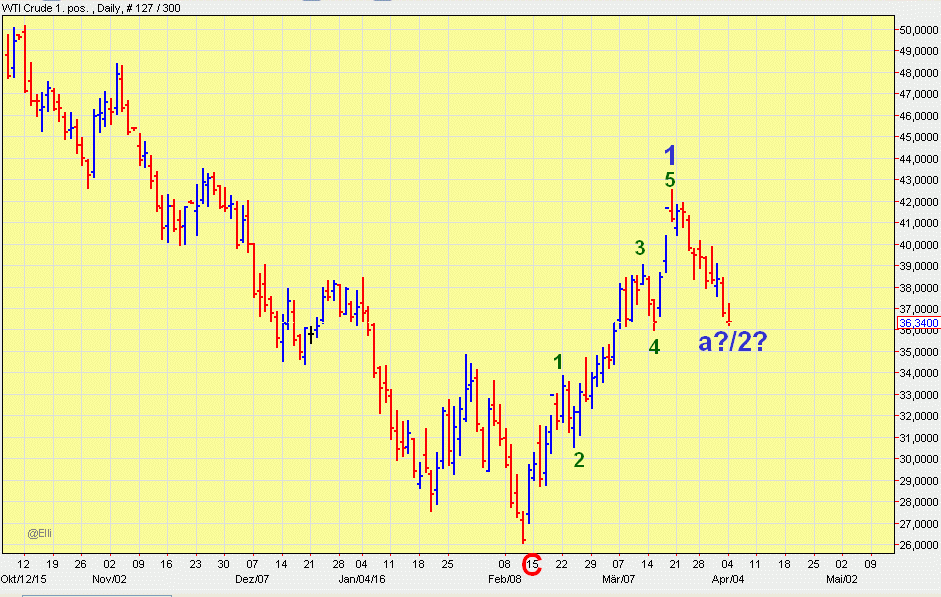This screenshot has height=597, width=941.
Task: Click the large blue wave 1 label
Action: (671, 156)
